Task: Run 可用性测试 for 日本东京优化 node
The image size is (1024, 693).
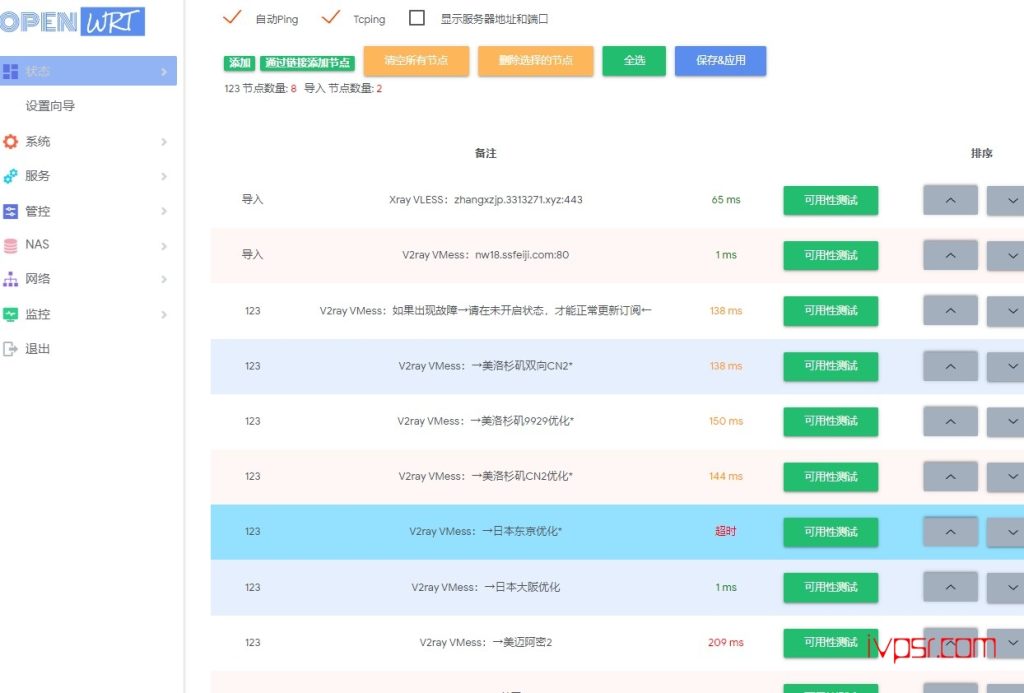Action: coord(831,532)
